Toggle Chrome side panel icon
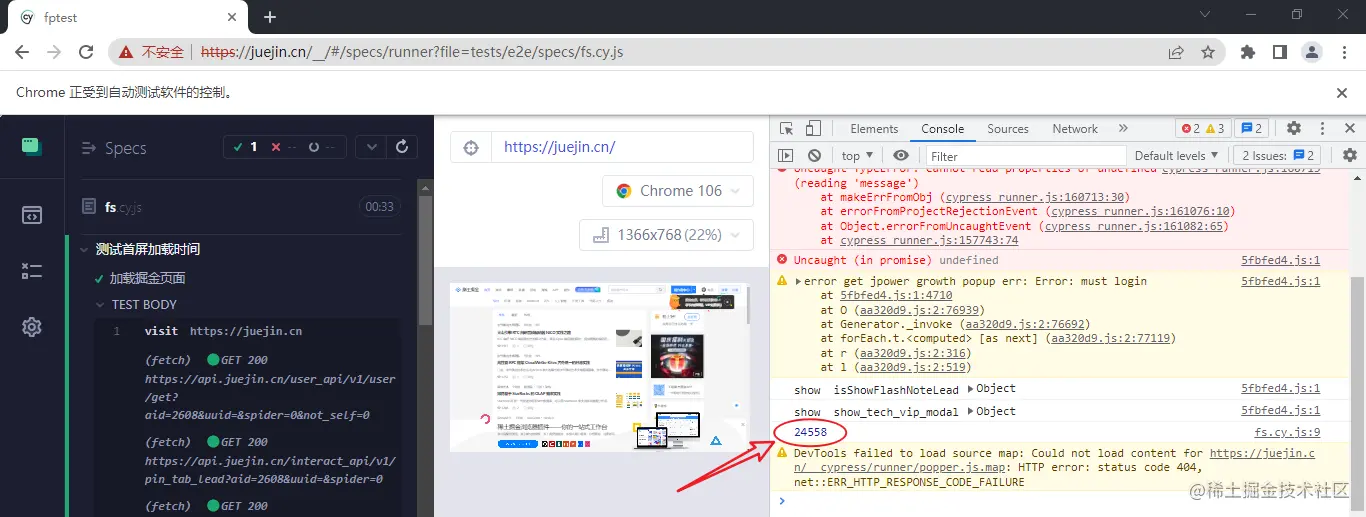The image size is (1366, 517). pyautogui.click(x=1279, y=52)
